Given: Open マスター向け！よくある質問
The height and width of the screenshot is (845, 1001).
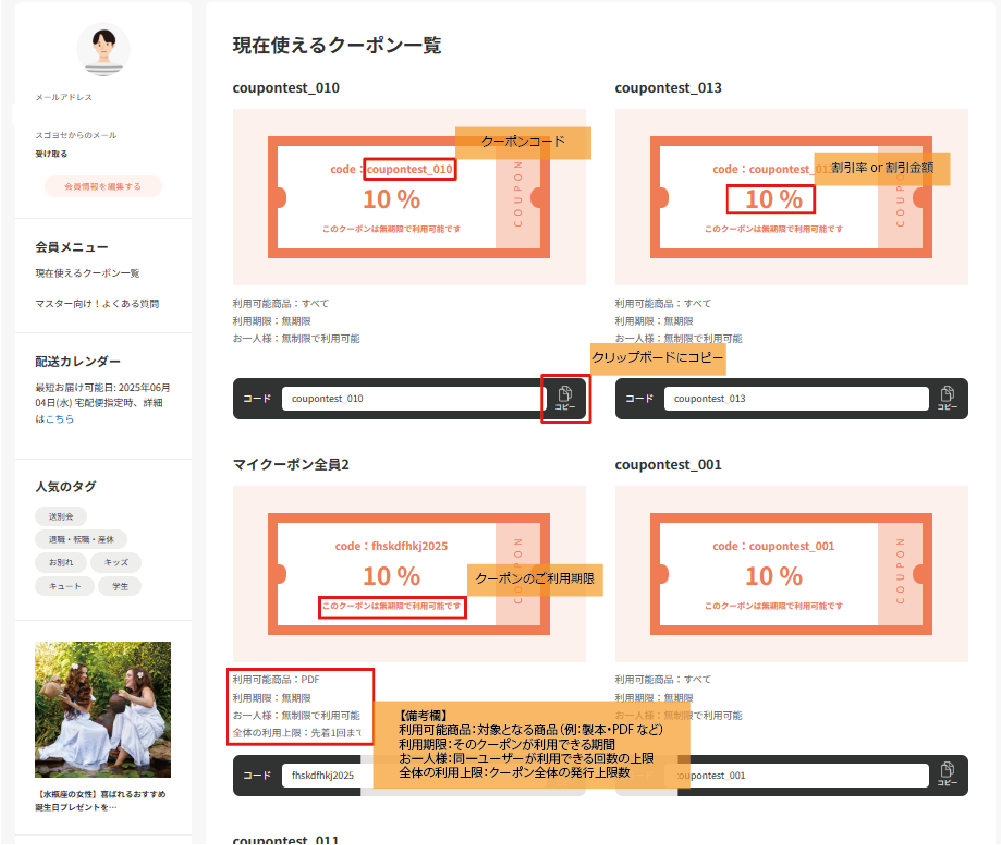Looking at the screenshot, I should click(95, 303).
